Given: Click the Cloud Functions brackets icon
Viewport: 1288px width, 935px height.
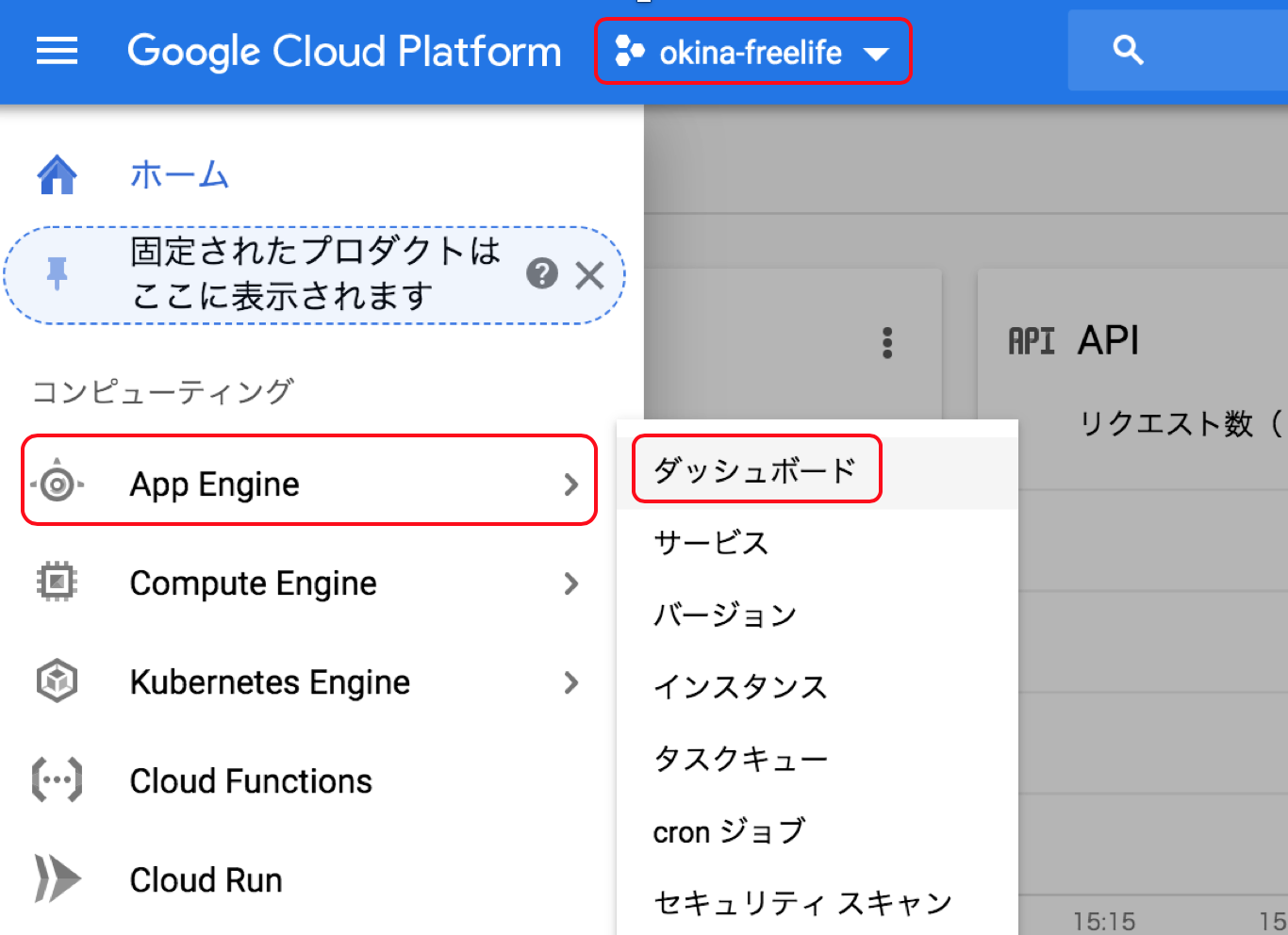Looking at the screenshot, I should click(57, 780).
